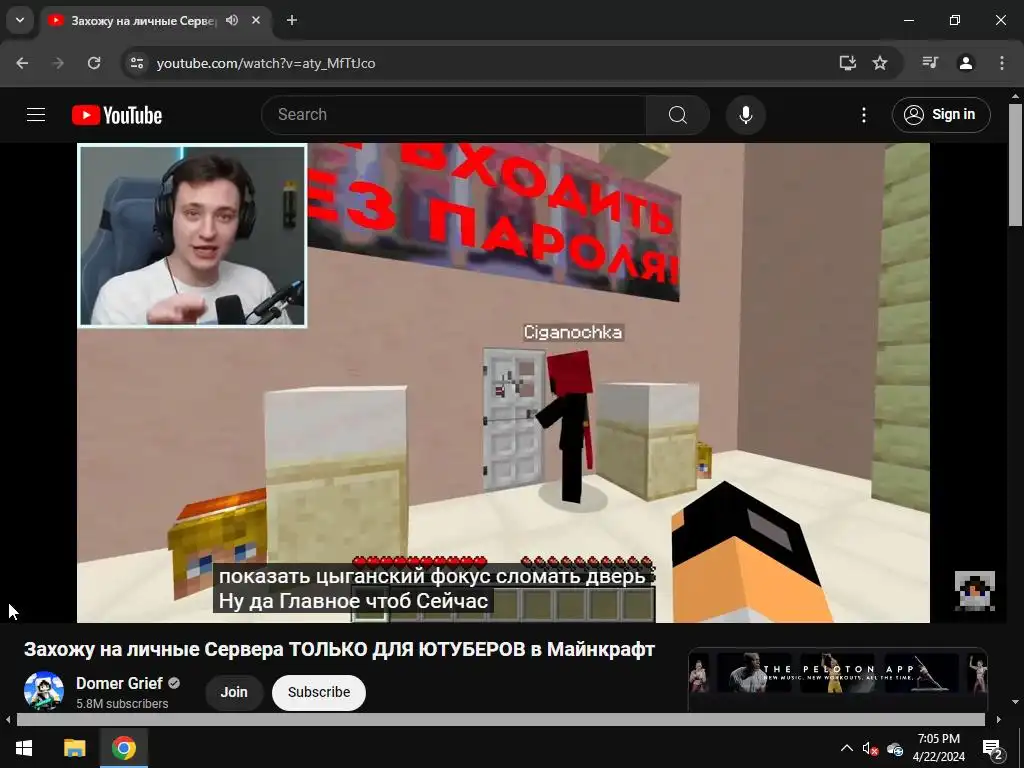Open the YouTube guide hamburger menu
This screenshot has width=1024, height=768.
(x=36, y=115)
